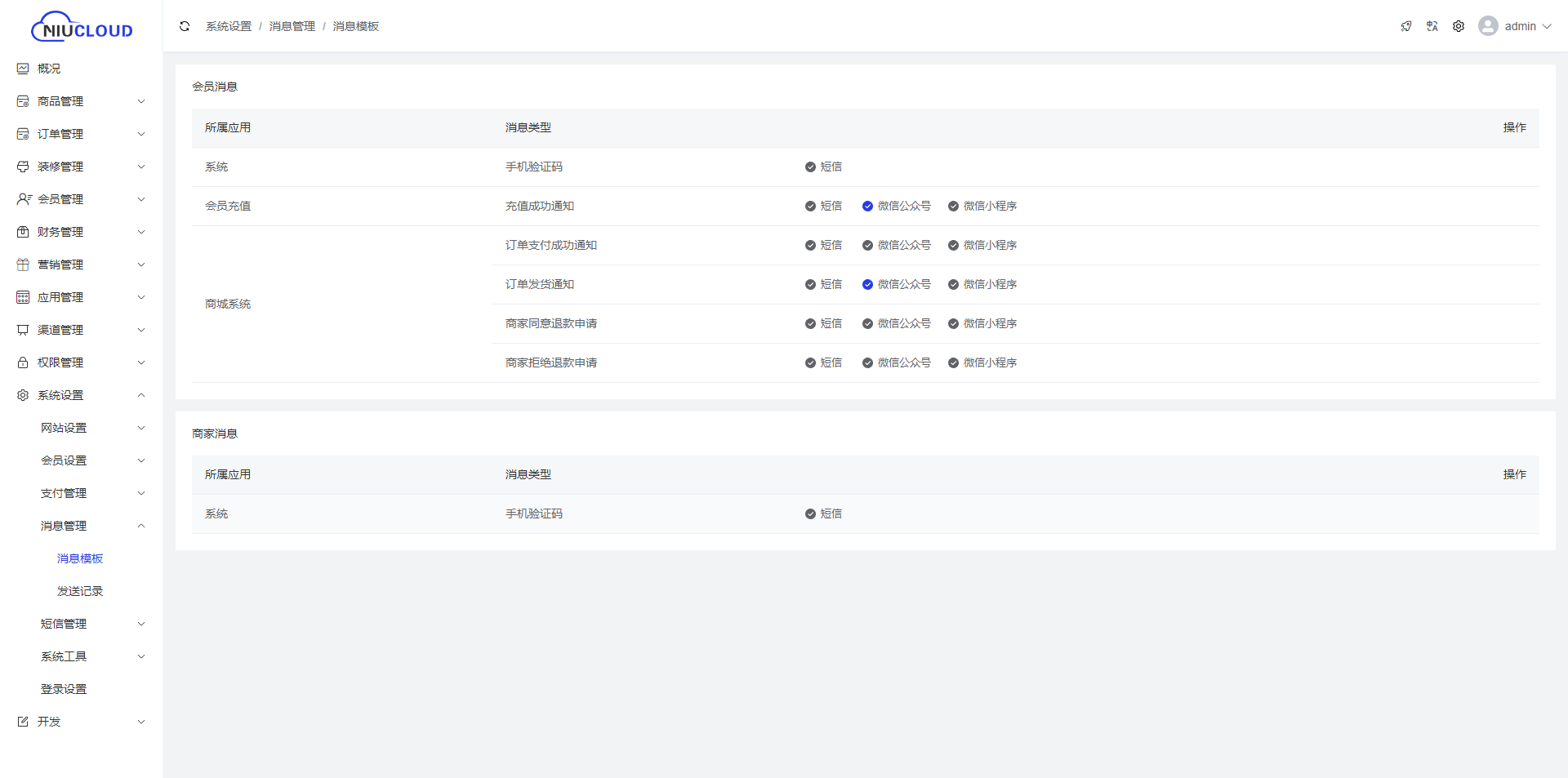This screenshot has height=778, width=1568.
Task: Click the 系统设置 breadcrumb link
Action: coord(229,26)
